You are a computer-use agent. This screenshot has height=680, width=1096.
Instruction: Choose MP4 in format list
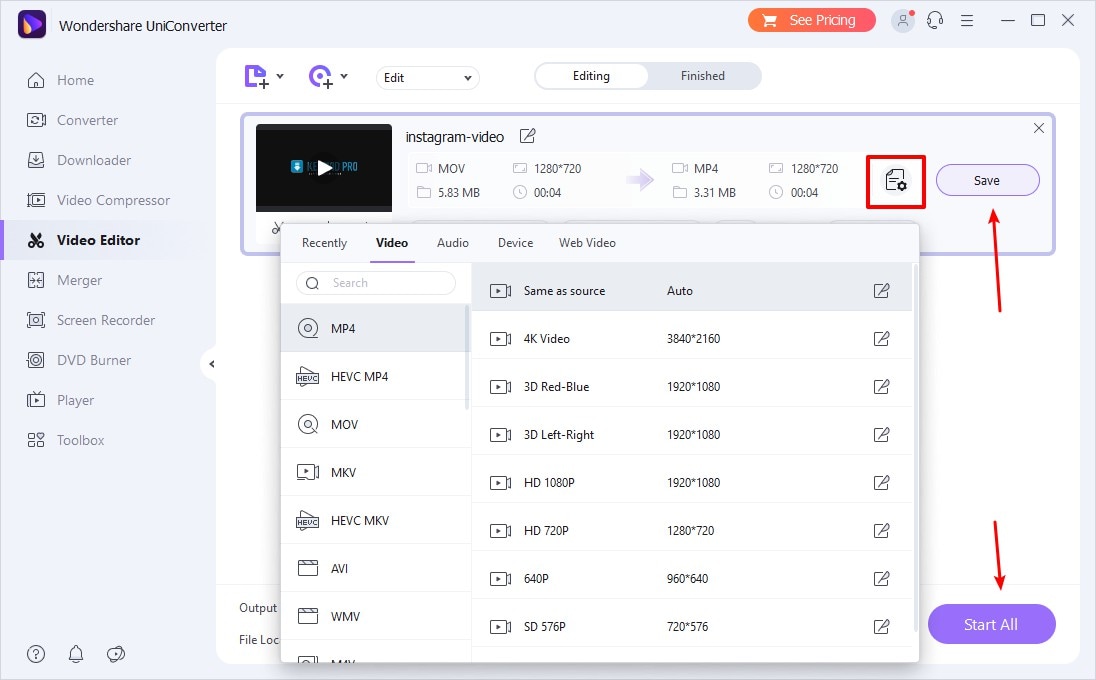tap(375, 328)
